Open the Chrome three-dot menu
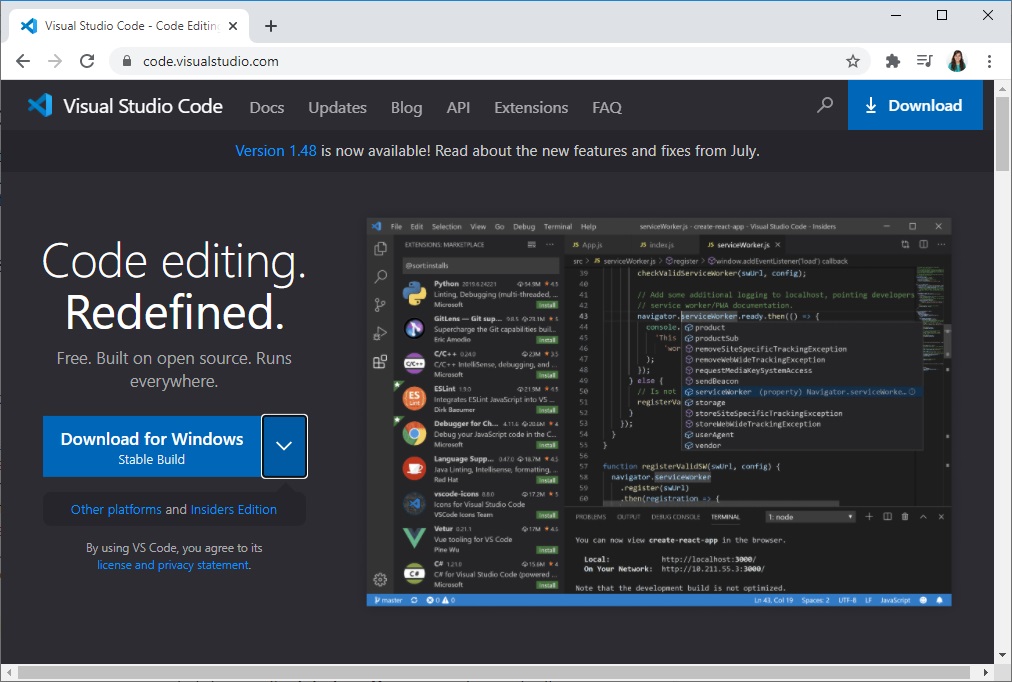Image resolution: width=1012 pixels, height=682 pixels. (x=989, y=61)
